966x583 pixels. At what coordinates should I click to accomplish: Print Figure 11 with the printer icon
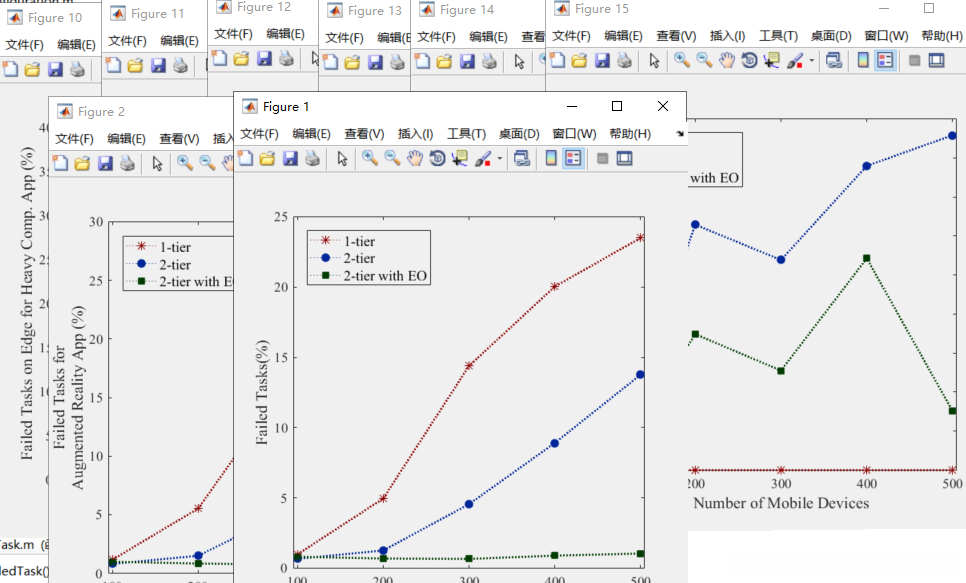(181, 65)
